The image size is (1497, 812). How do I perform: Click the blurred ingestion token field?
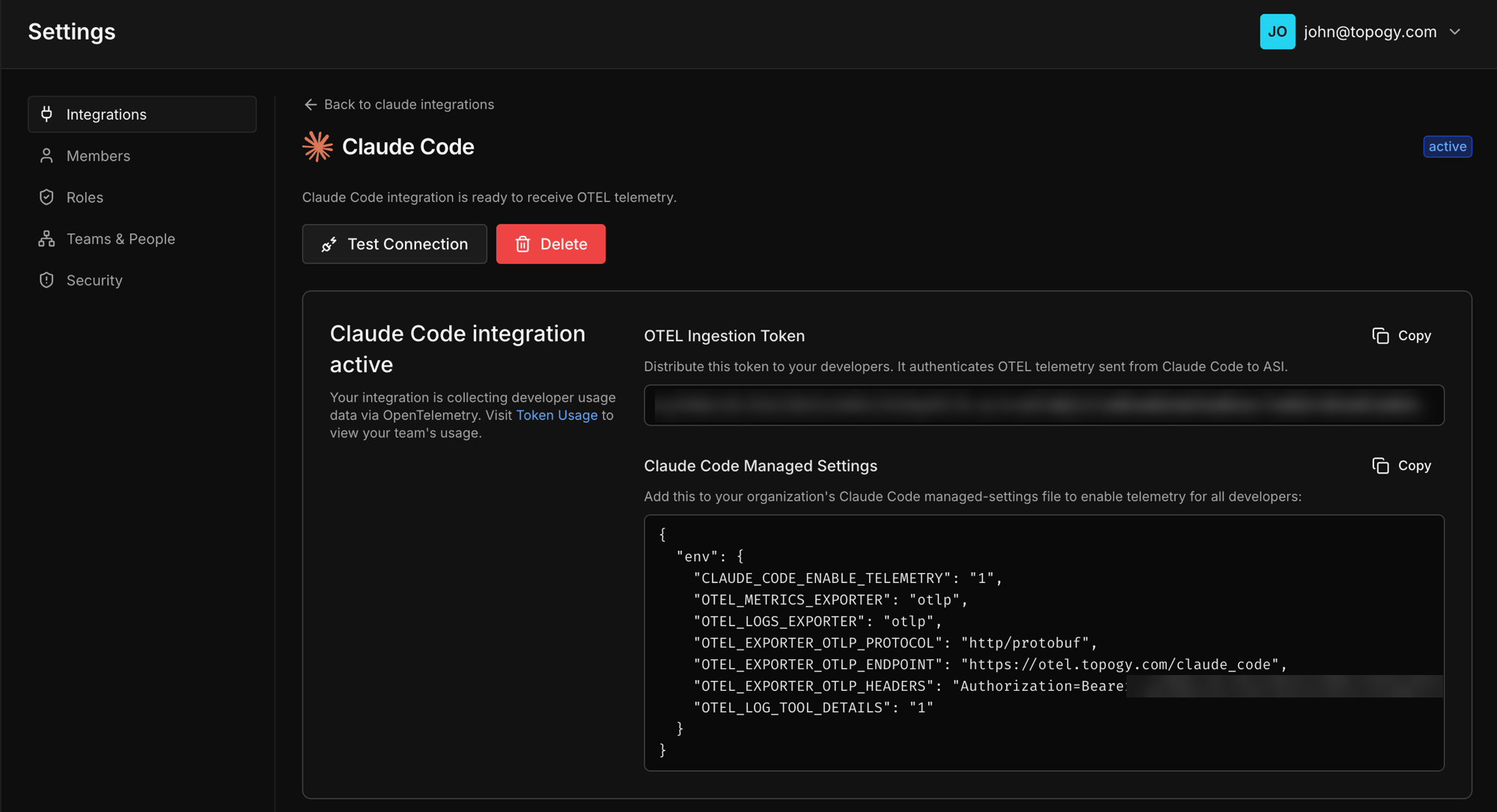click(1044, 406)
